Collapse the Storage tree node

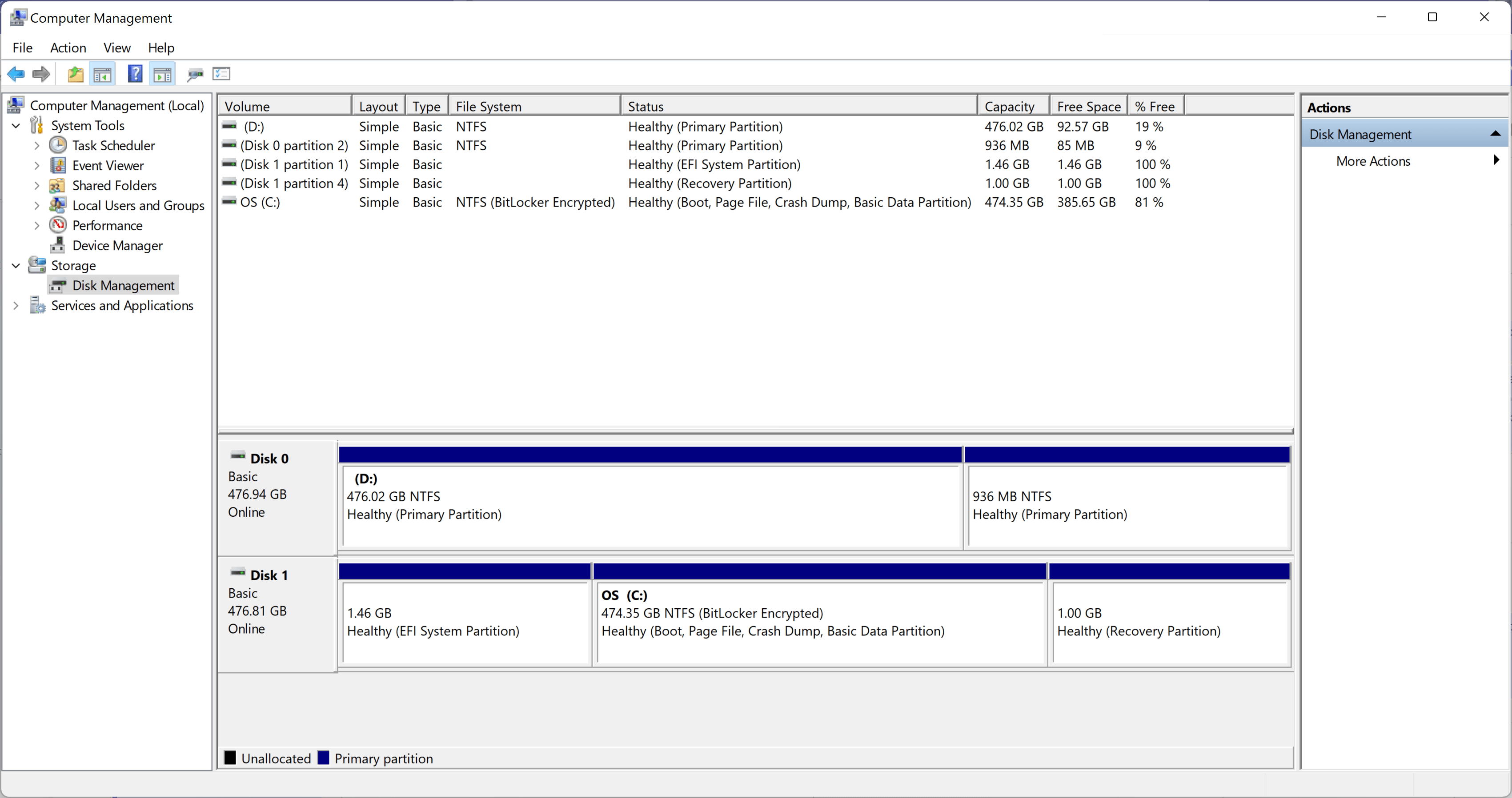point(16,265)
